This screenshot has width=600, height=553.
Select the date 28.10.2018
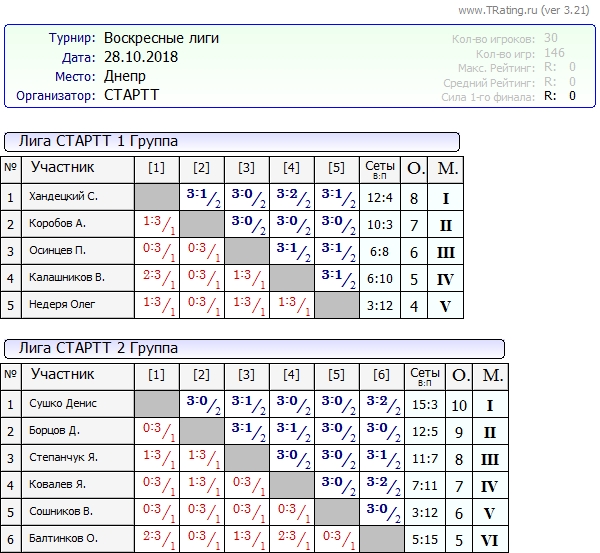point(141,57)
